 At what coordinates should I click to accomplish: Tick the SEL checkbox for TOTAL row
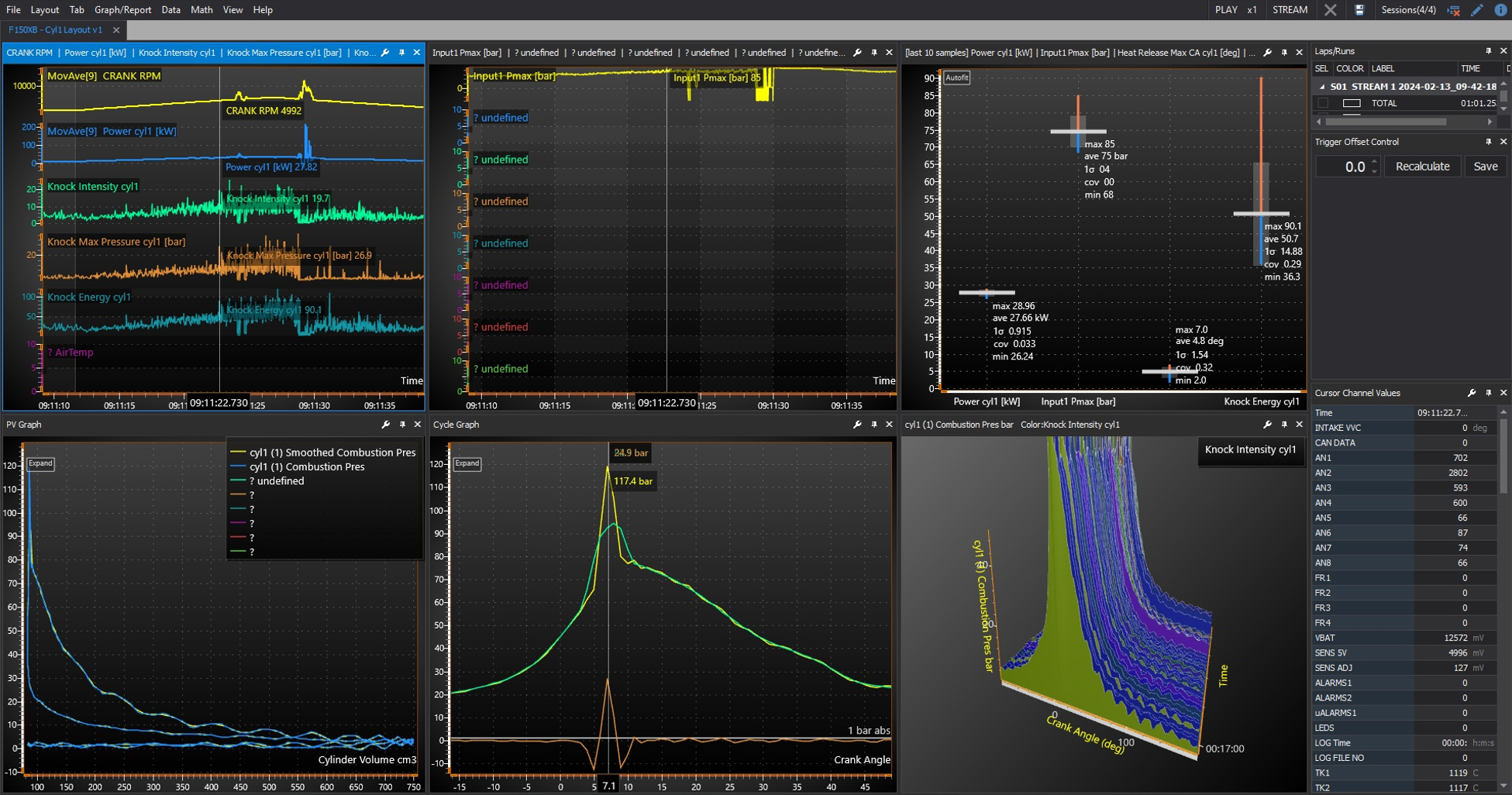pos(1323,103)
